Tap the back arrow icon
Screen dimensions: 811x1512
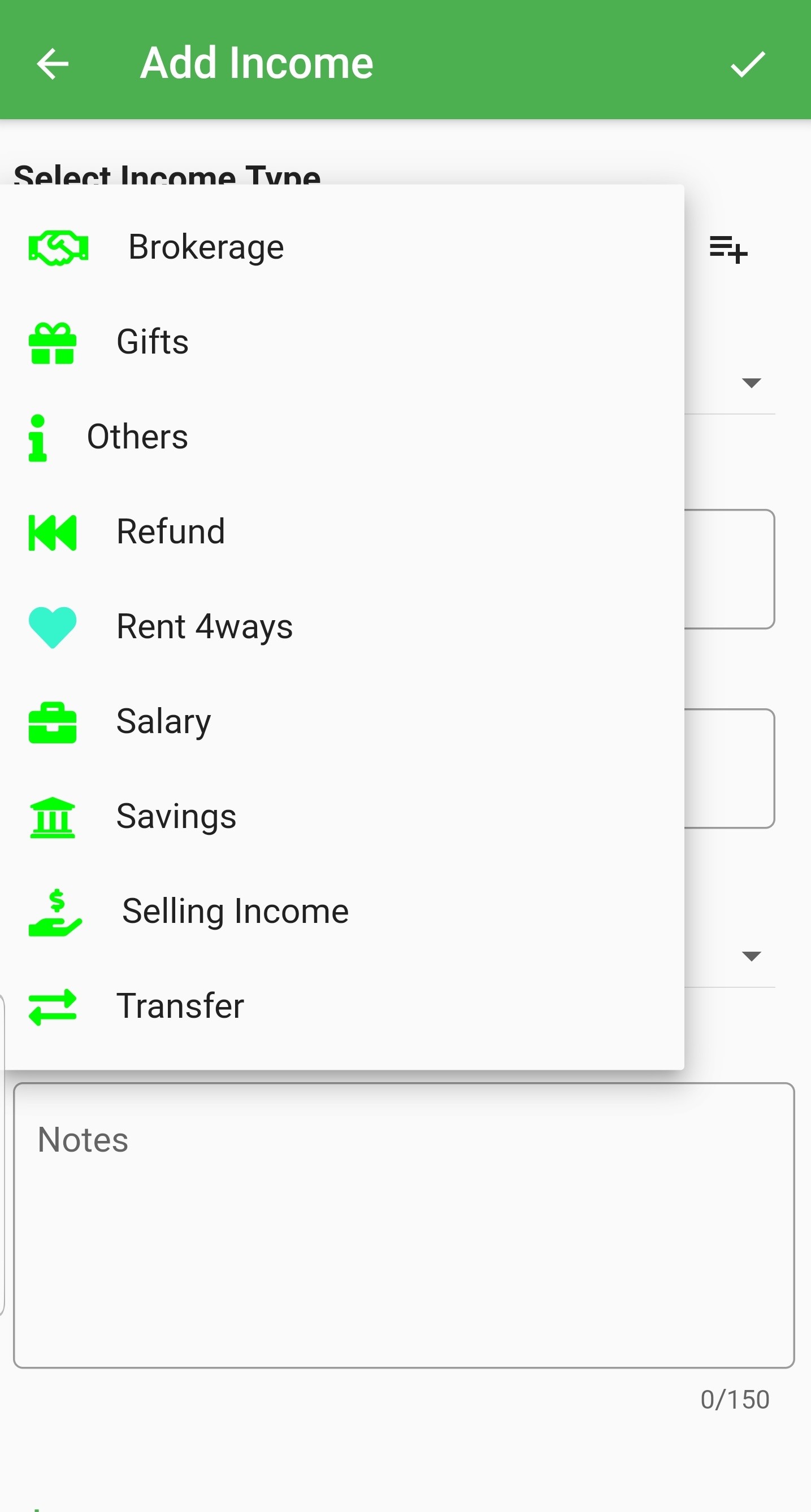pos(53,63)
